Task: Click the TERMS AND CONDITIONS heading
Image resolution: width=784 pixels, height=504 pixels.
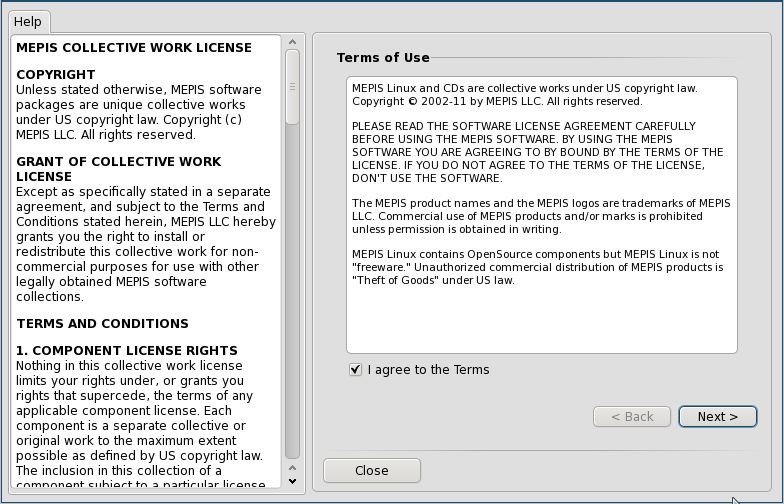Action: pyautogui.click(x=102, y=324)
